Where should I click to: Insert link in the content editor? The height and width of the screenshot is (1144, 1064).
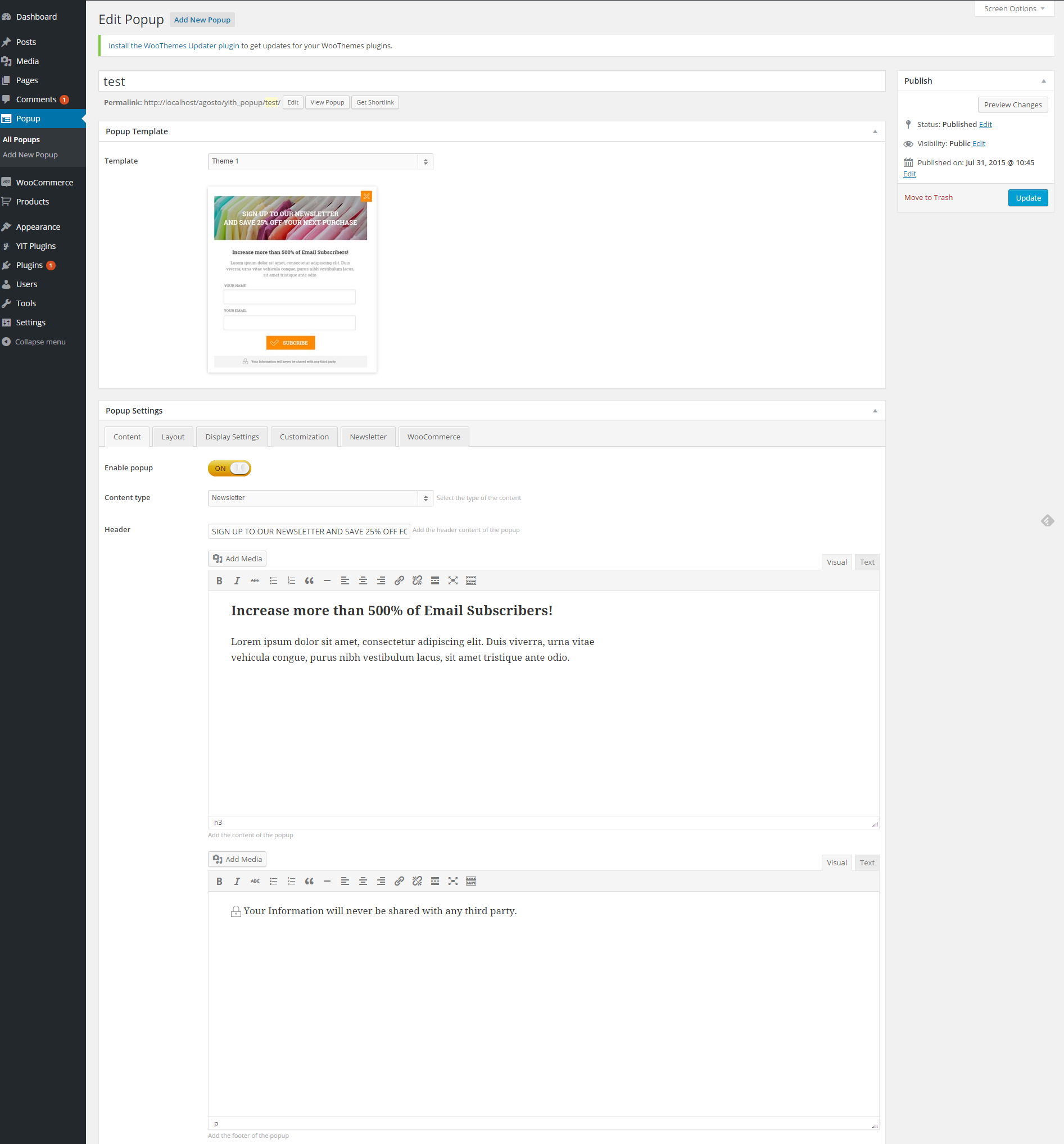(399, 580)
